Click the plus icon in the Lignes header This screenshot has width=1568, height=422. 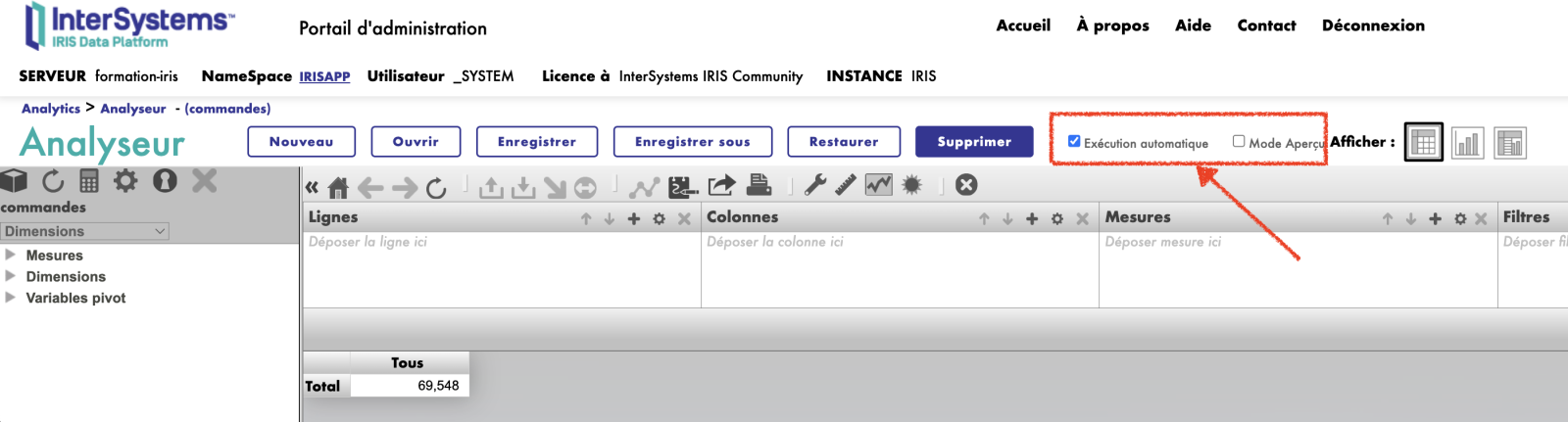(634, 218)
